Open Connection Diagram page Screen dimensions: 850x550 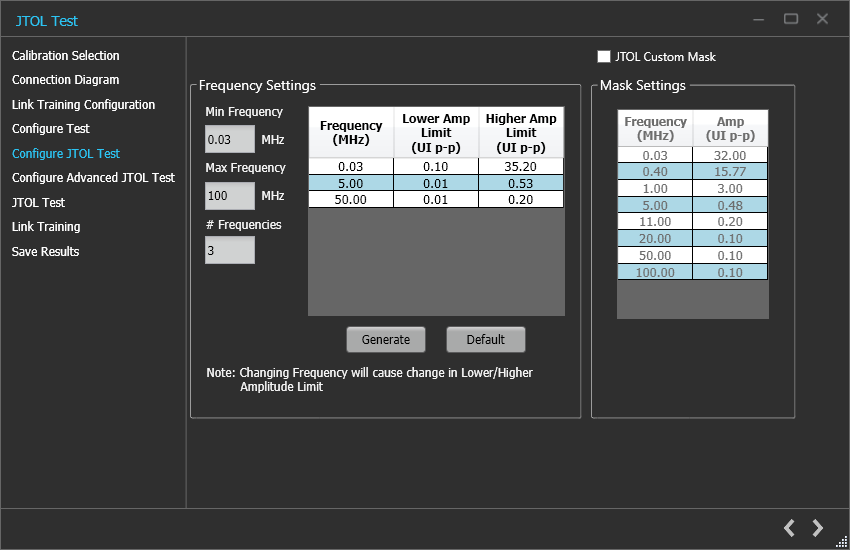coord(66,80)
